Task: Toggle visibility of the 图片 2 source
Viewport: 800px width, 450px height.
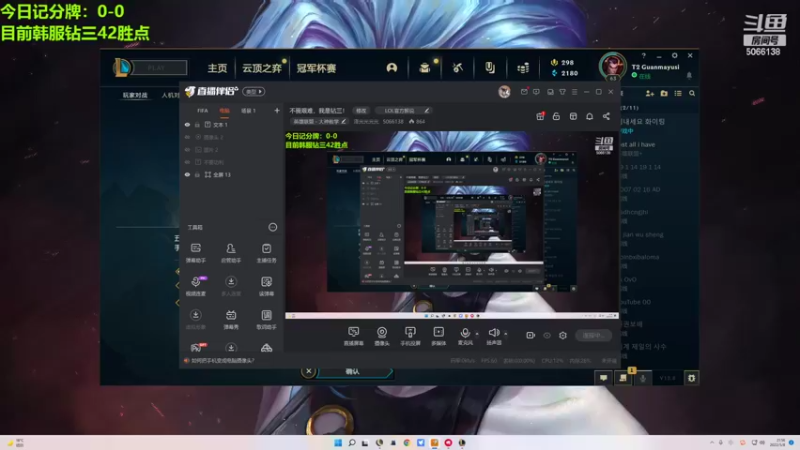Action: 187,150
